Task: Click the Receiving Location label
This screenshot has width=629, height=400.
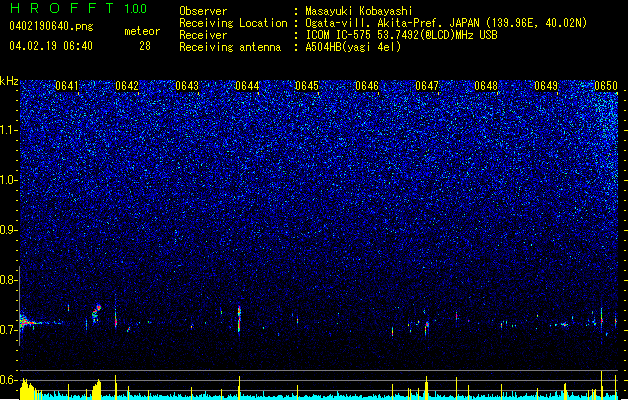Action: coord(233,23)
